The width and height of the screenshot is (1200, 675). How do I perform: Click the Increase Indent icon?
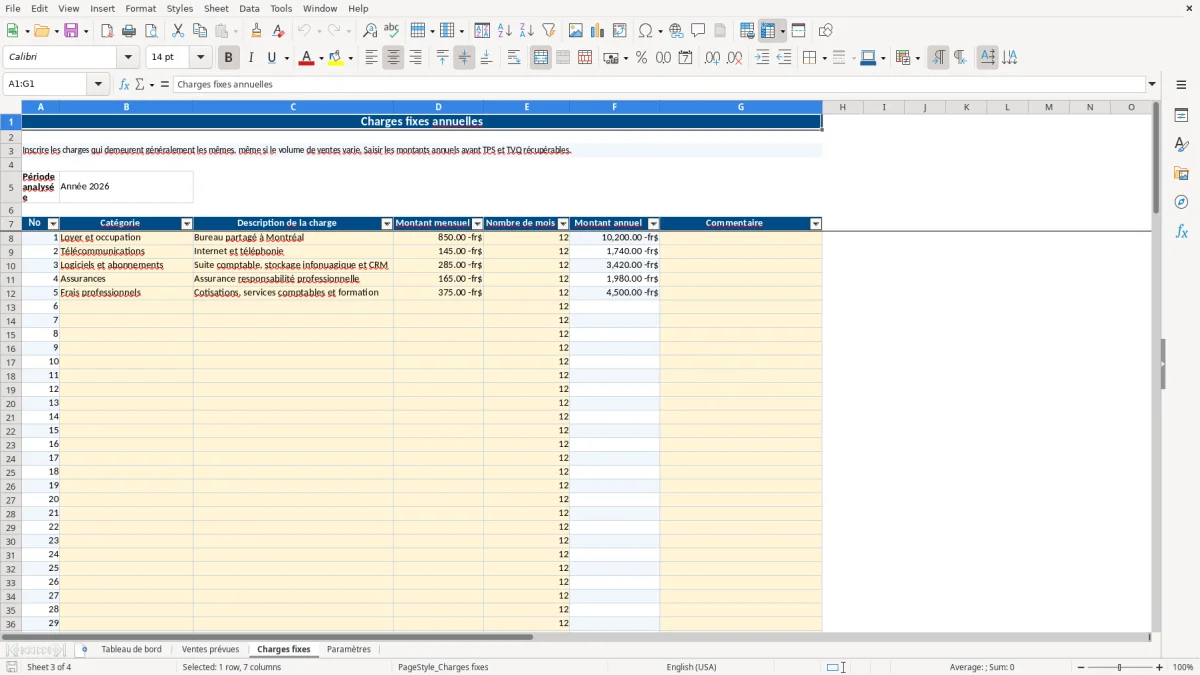tap(762, 58)
